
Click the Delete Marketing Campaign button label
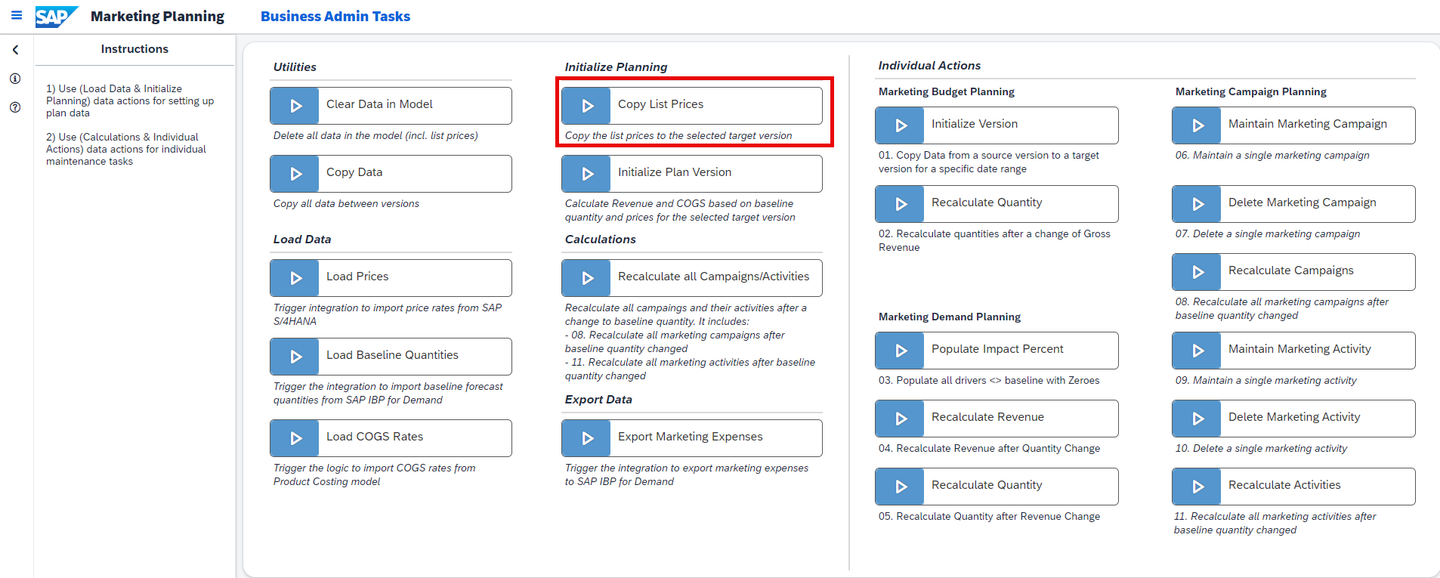[1303, 203]
